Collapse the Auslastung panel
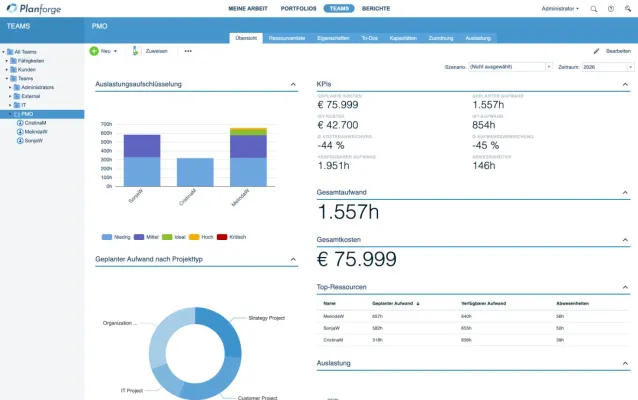Screen dimensions: 638x400 point(625,363)
